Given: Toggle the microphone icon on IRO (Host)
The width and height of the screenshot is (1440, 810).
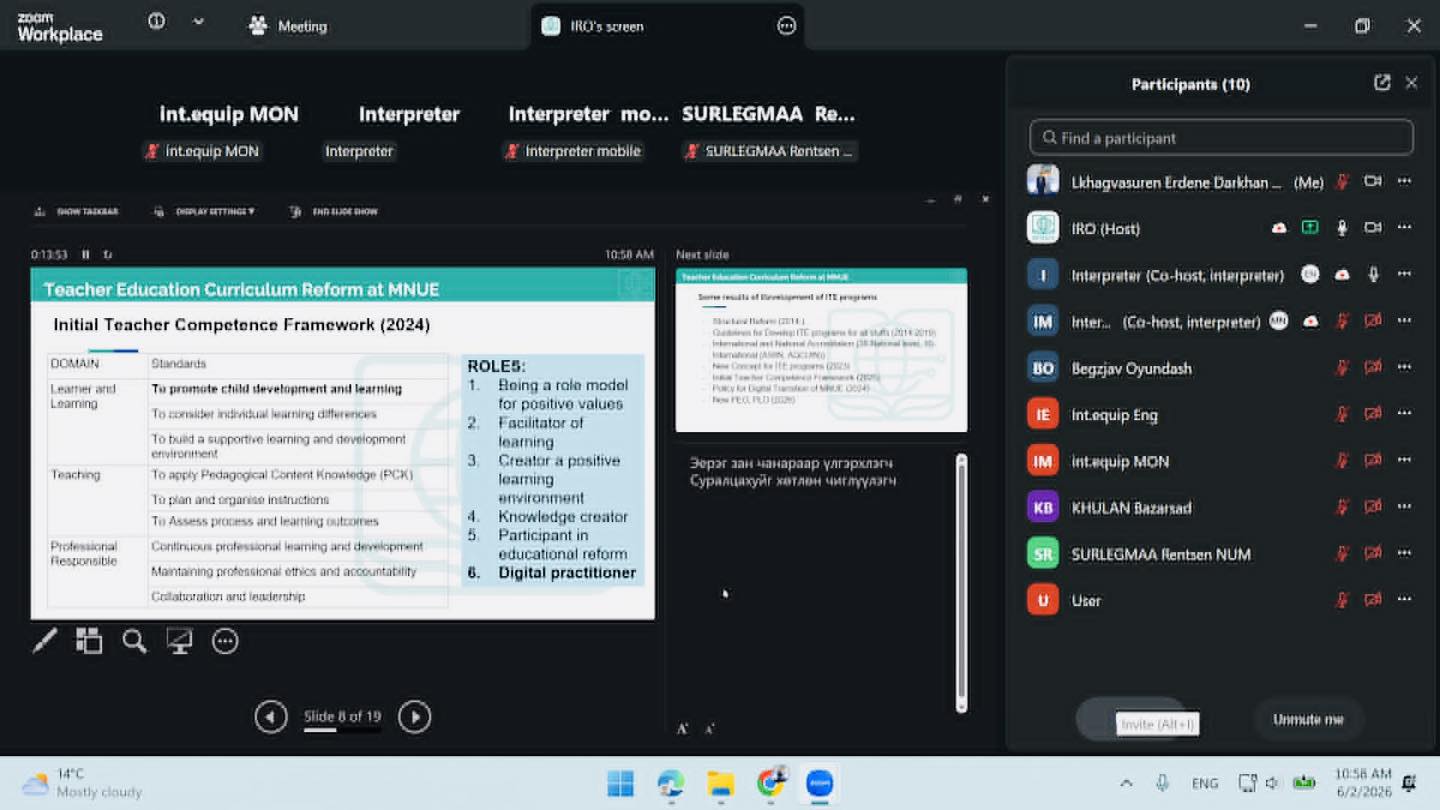Looking at the screenshot, I should point(1342,228).
